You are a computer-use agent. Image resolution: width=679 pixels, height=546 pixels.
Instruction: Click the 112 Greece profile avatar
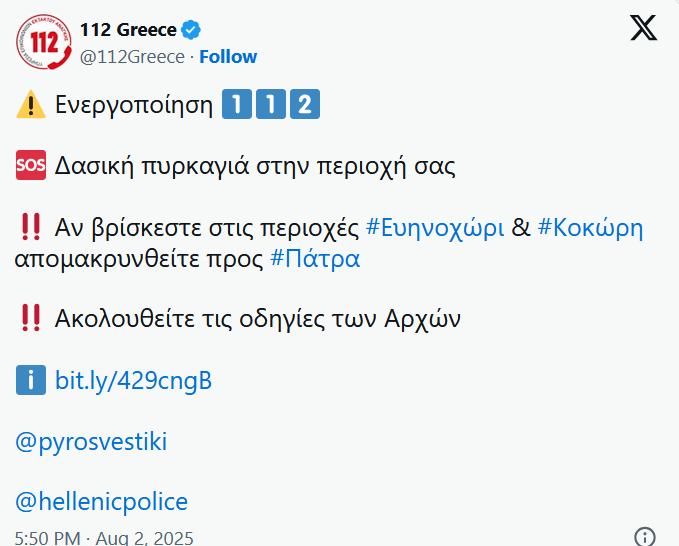click(x=43, y=43)
